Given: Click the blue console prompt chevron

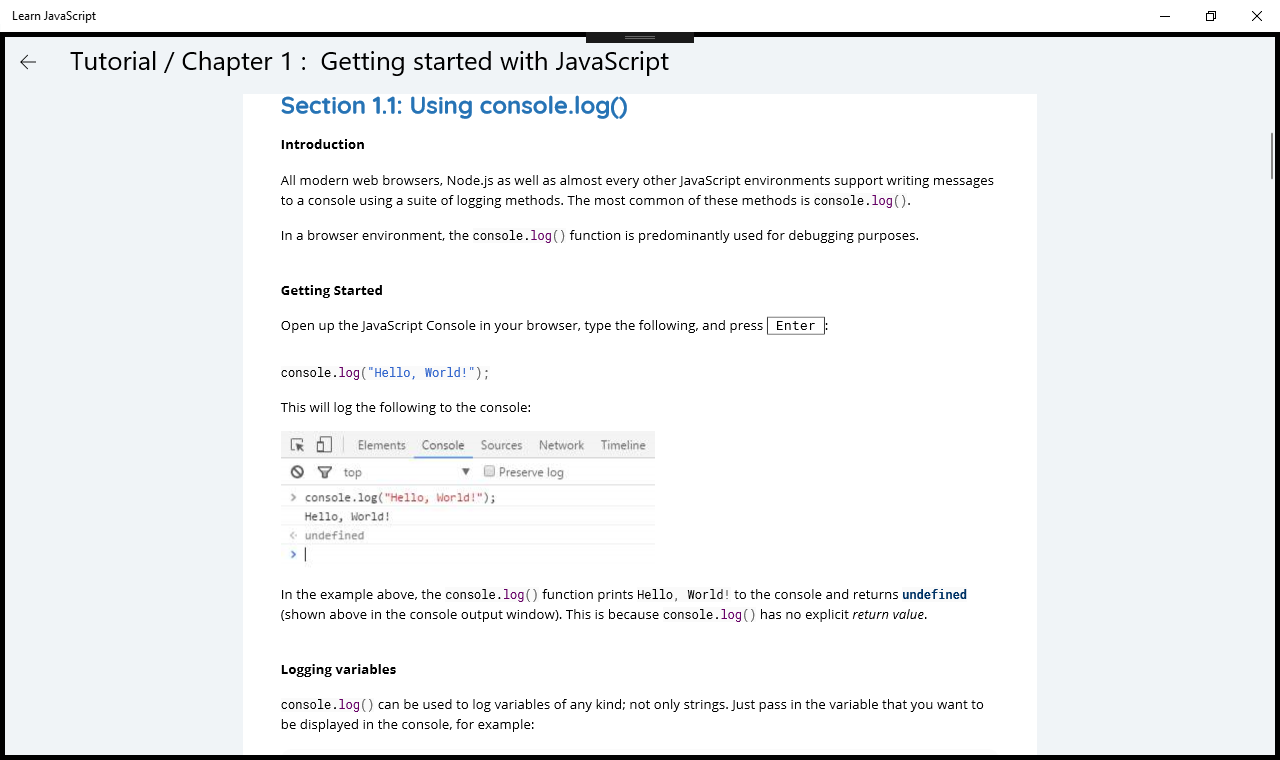Looking at the screenshot, I should [x=293, y=554].
